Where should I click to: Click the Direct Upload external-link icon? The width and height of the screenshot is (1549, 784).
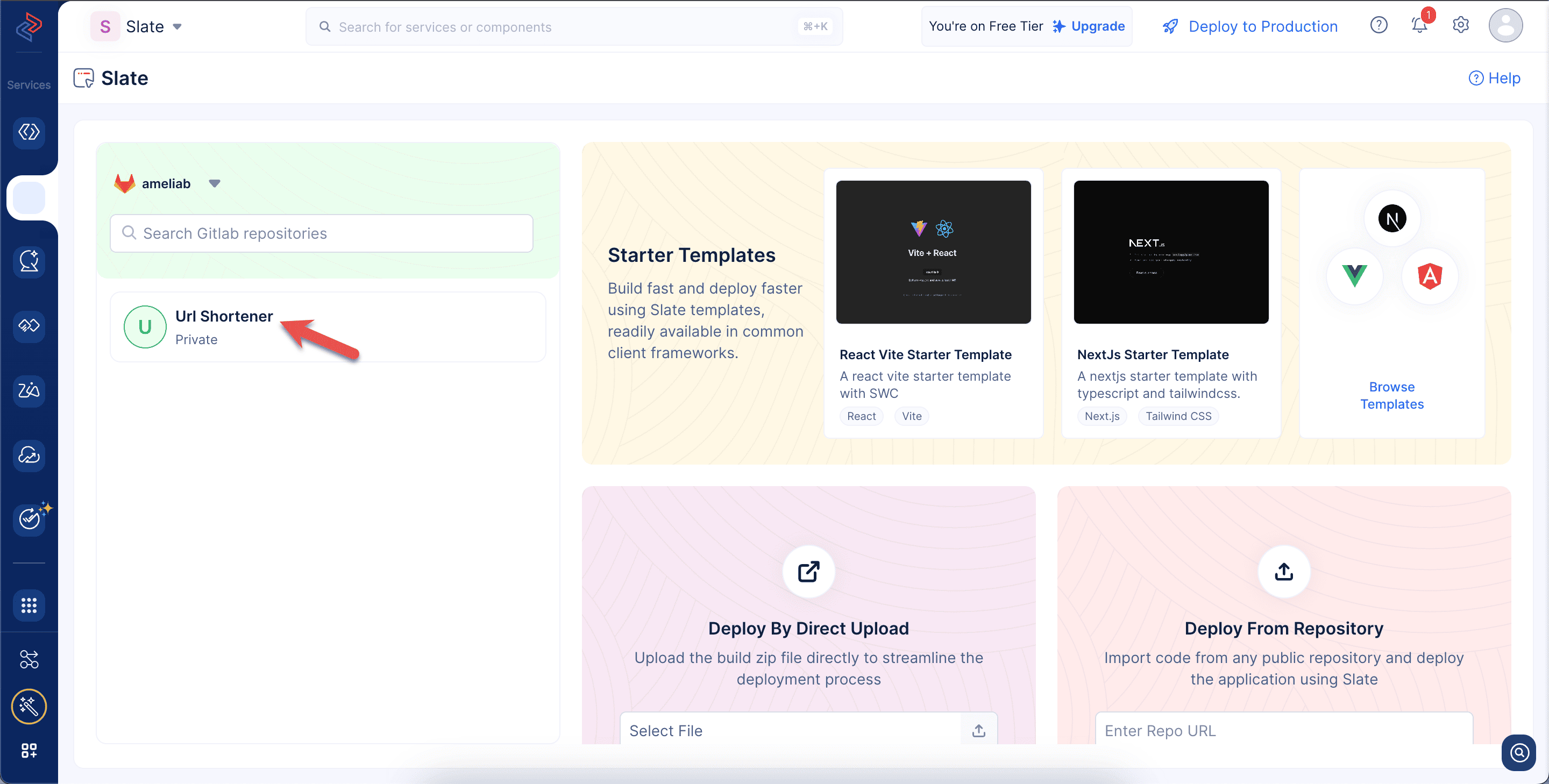point(808,572)
